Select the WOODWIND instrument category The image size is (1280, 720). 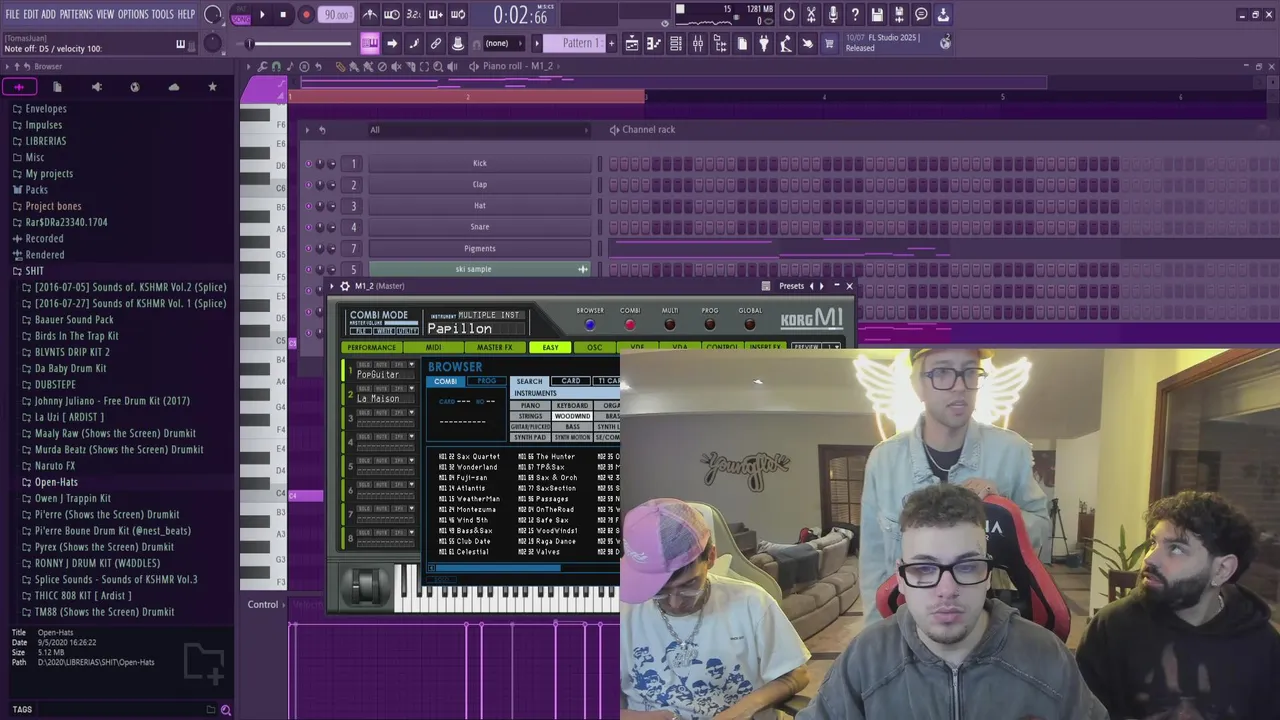coord(572,416)
